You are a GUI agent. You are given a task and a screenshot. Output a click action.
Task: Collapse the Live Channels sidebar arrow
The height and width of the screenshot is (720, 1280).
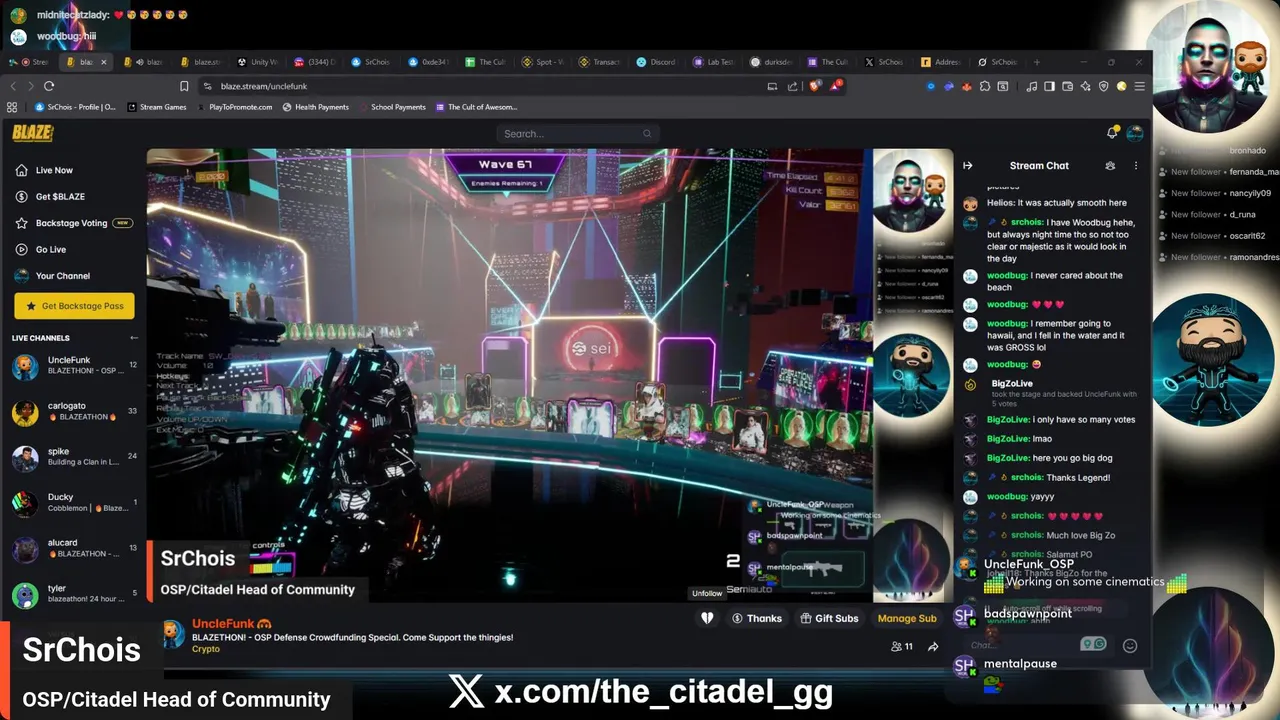tap(134, 338)
